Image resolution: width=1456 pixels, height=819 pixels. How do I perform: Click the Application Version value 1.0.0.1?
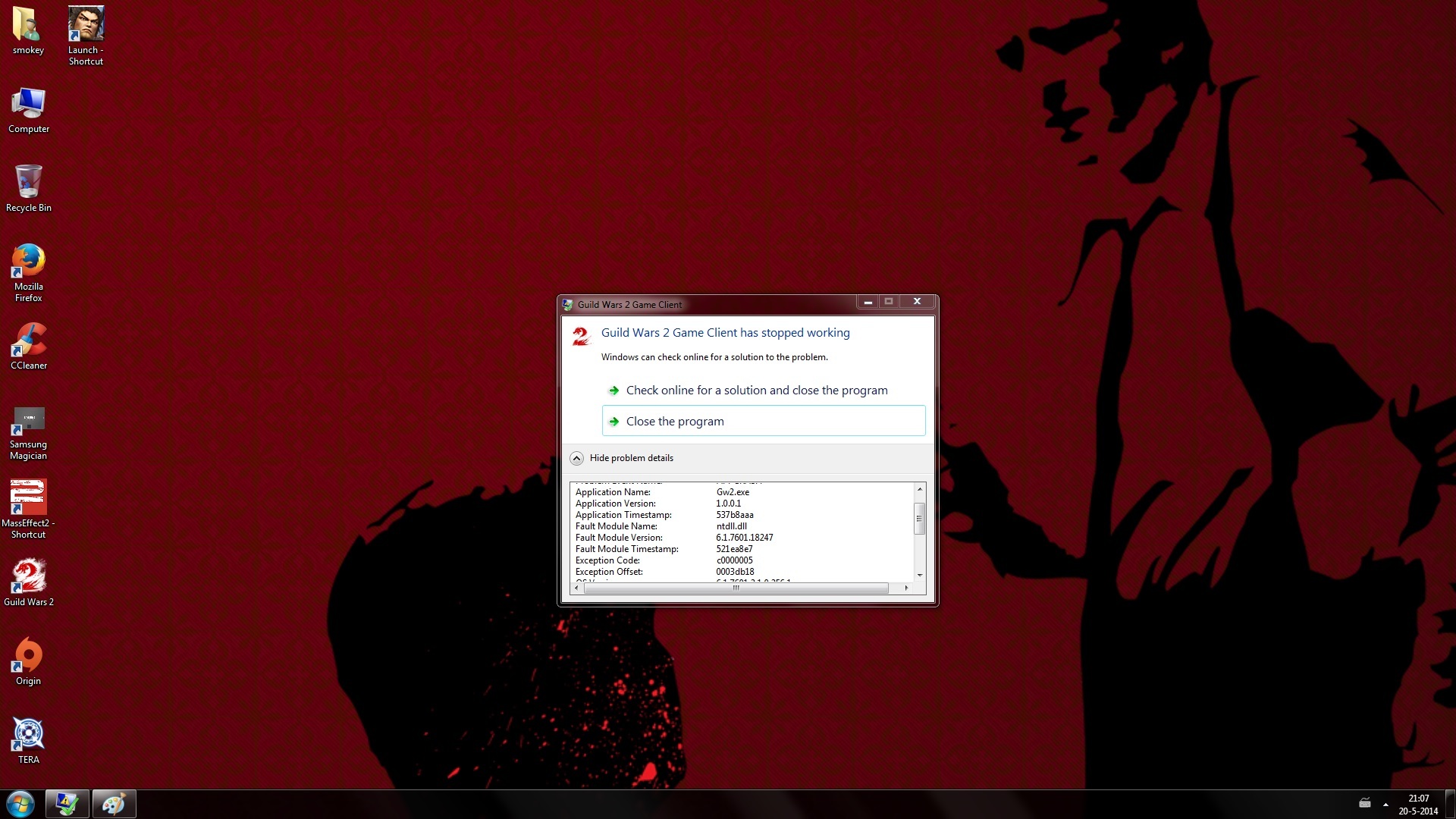click(x=728, y=504)
